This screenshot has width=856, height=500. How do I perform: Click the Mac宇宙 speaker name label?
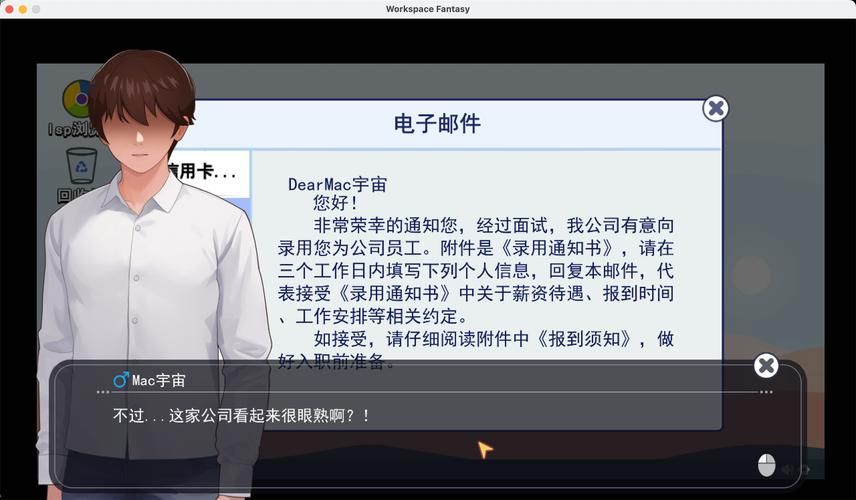(x=158, y=381)
